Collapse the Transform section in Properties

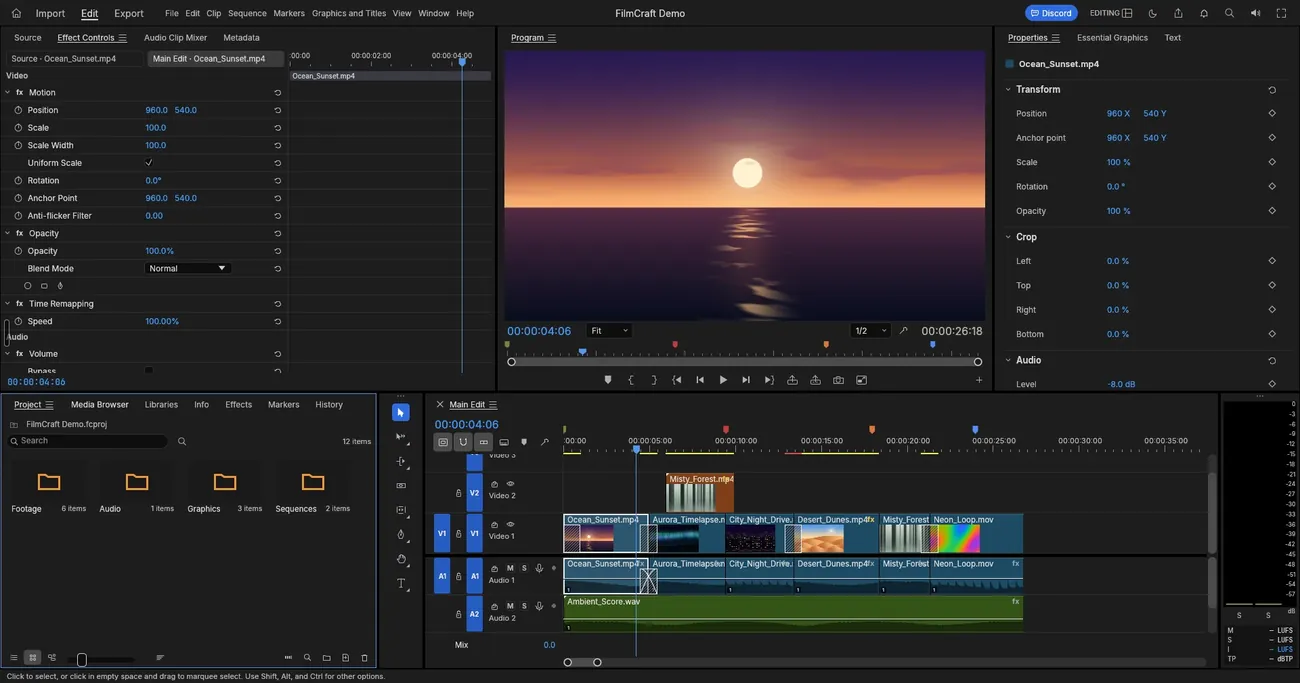pyautogui.click(x=1008, y=89)
